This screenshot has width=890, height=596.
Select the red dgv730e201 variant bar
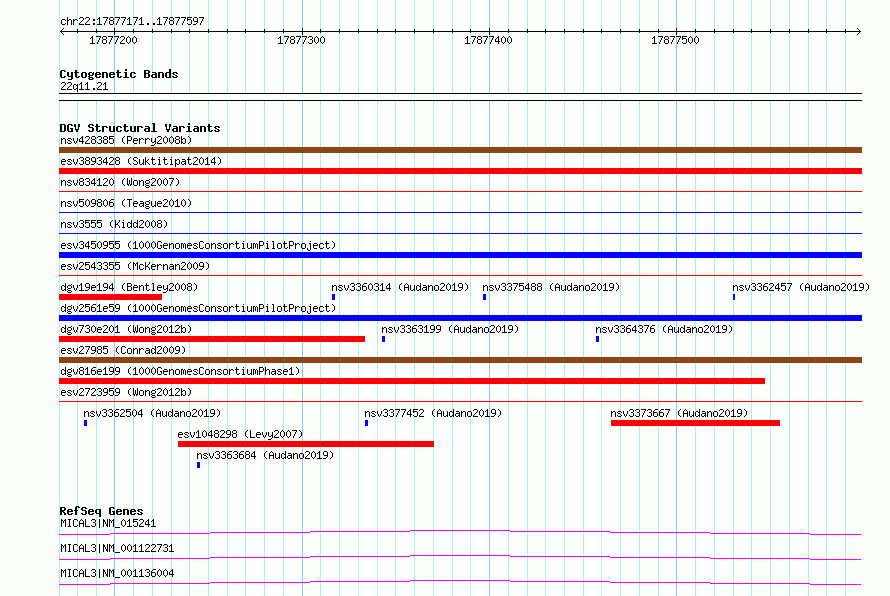tap(212, 339)
